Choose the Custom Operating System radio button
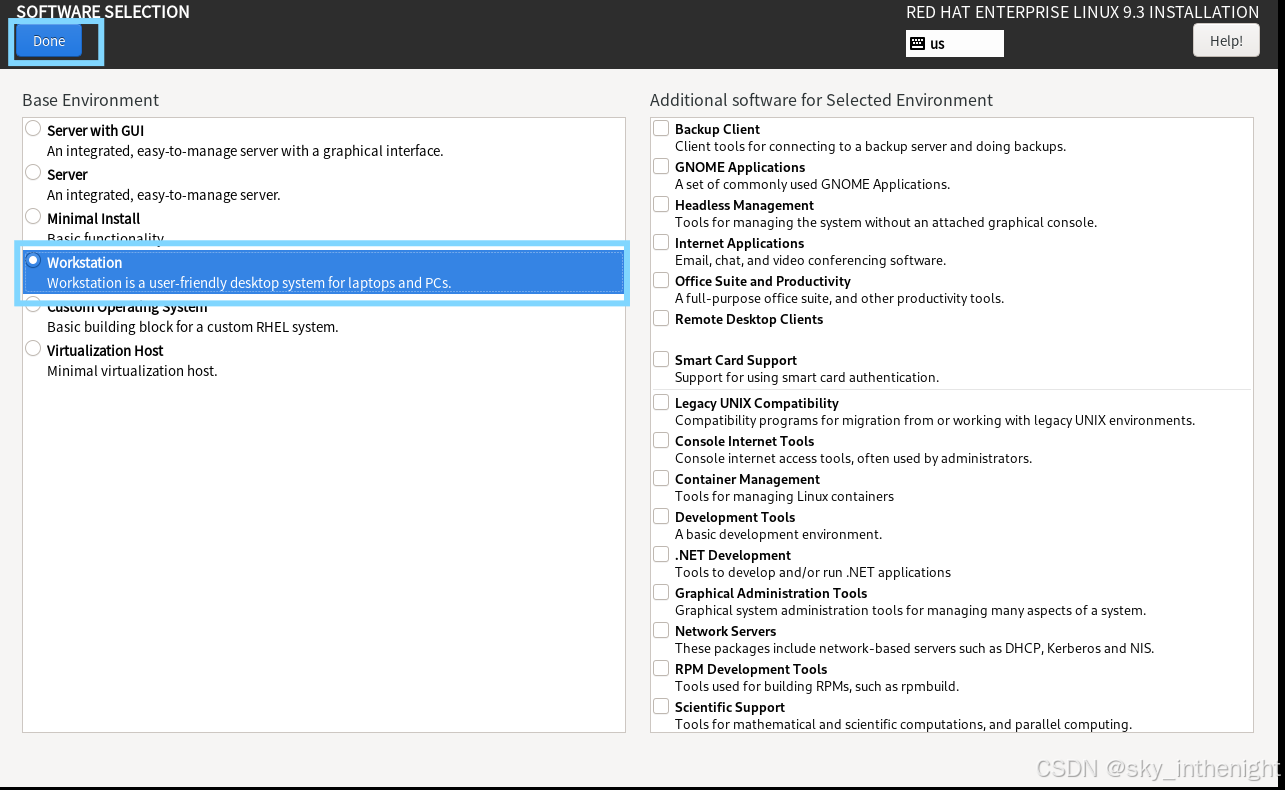This screenshot has height=790, width=1285. click(34, 305)
